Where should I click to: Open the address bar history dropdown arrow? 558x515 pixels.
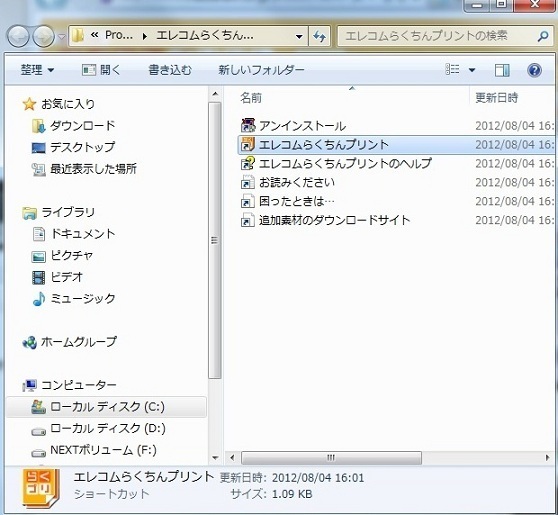(x=299, y=36)
